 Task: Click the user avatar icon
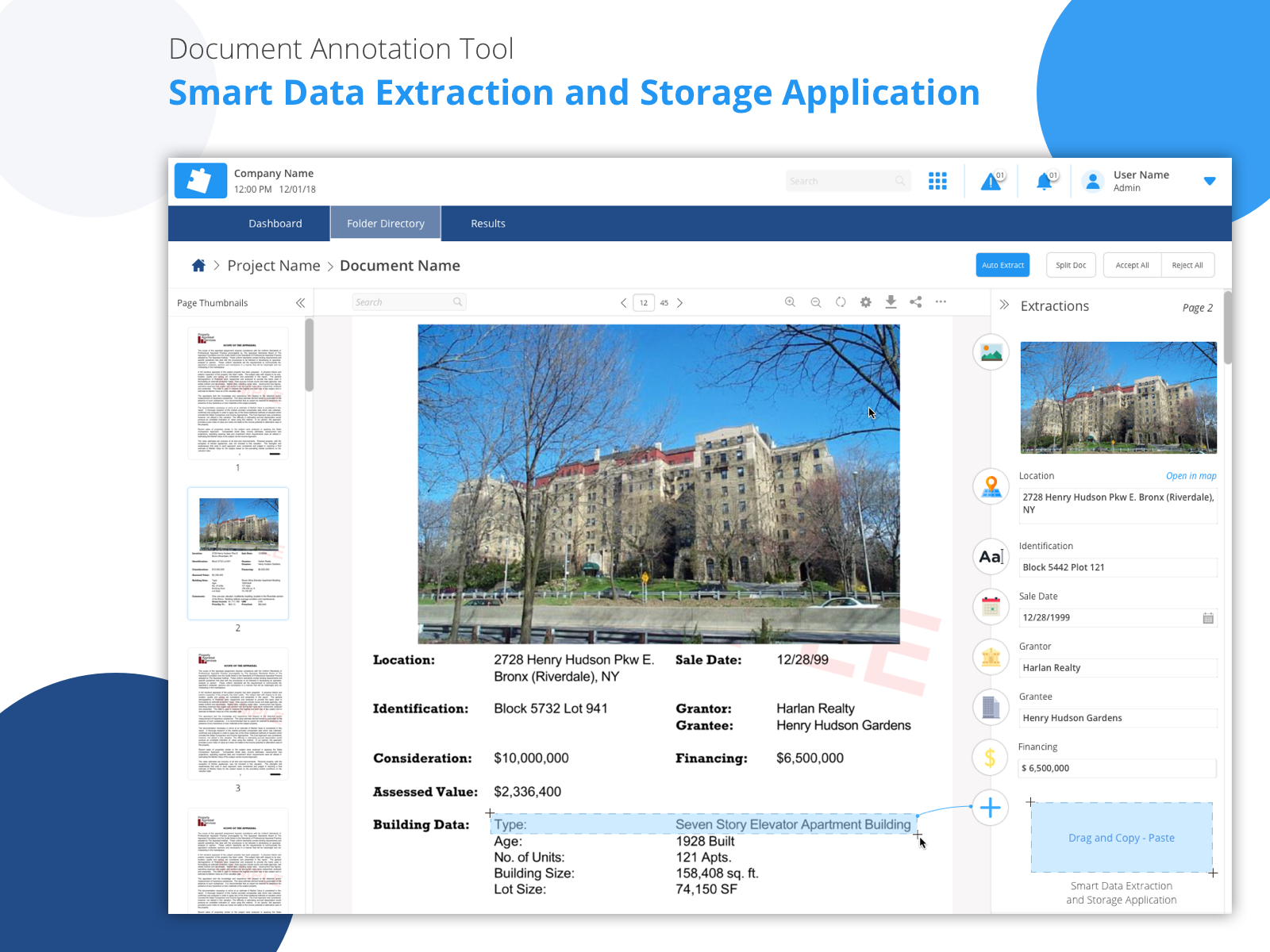[1093, 182]
